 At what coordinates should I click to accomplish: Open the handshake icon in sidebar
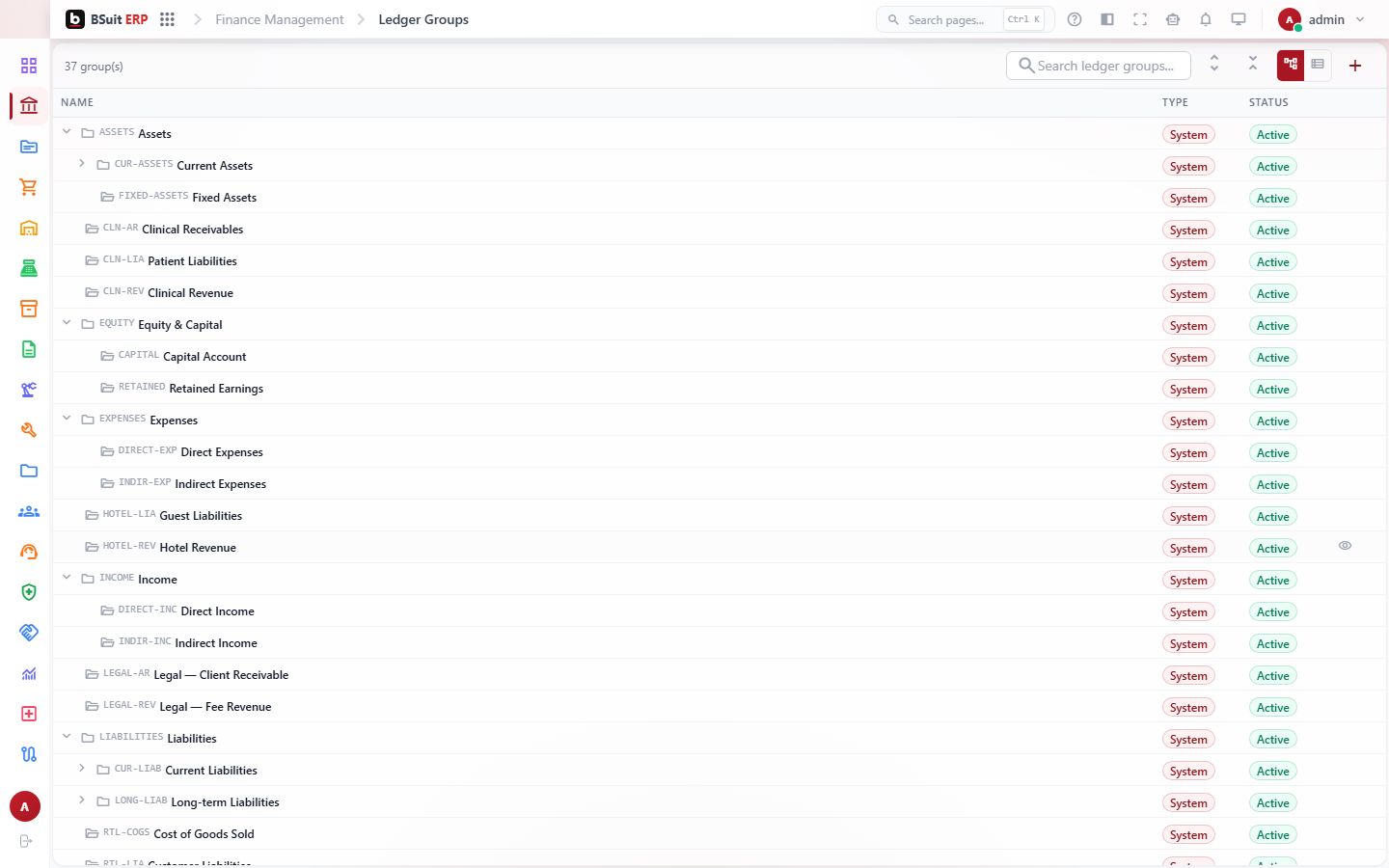tap(29, 633)
